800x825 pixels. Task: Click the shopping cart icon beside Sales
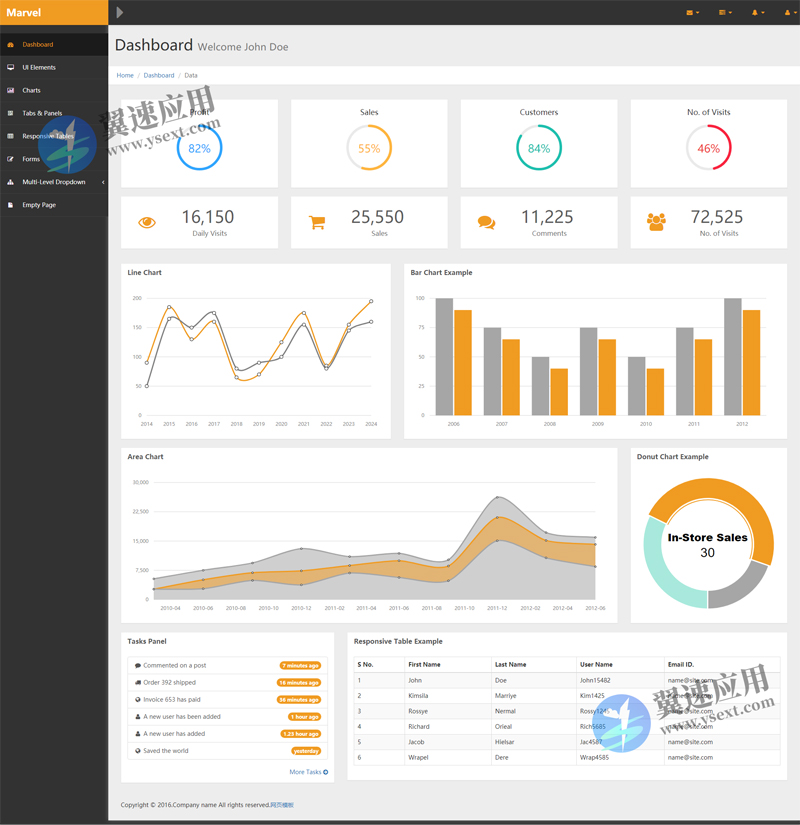point(317,223)
